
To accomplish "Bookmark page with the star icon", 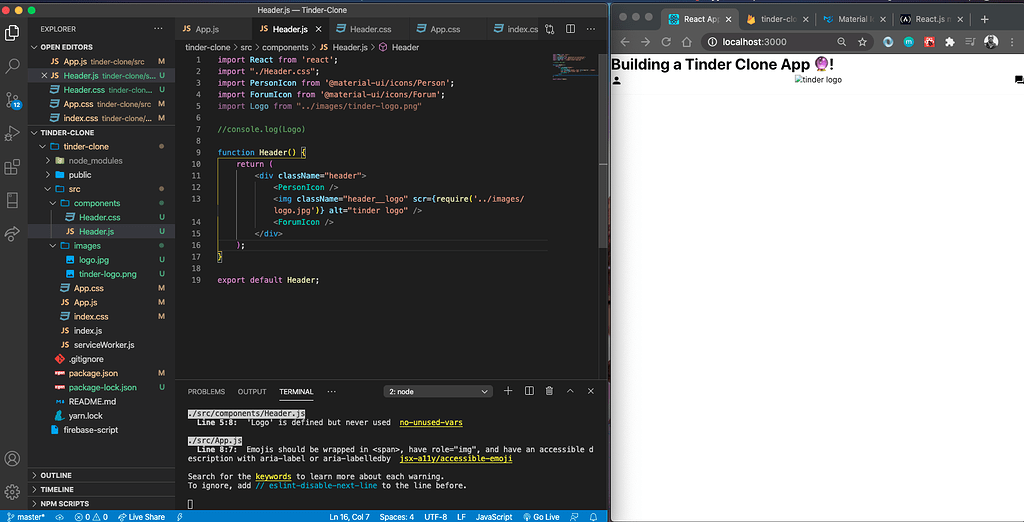I will coord(863,42).
